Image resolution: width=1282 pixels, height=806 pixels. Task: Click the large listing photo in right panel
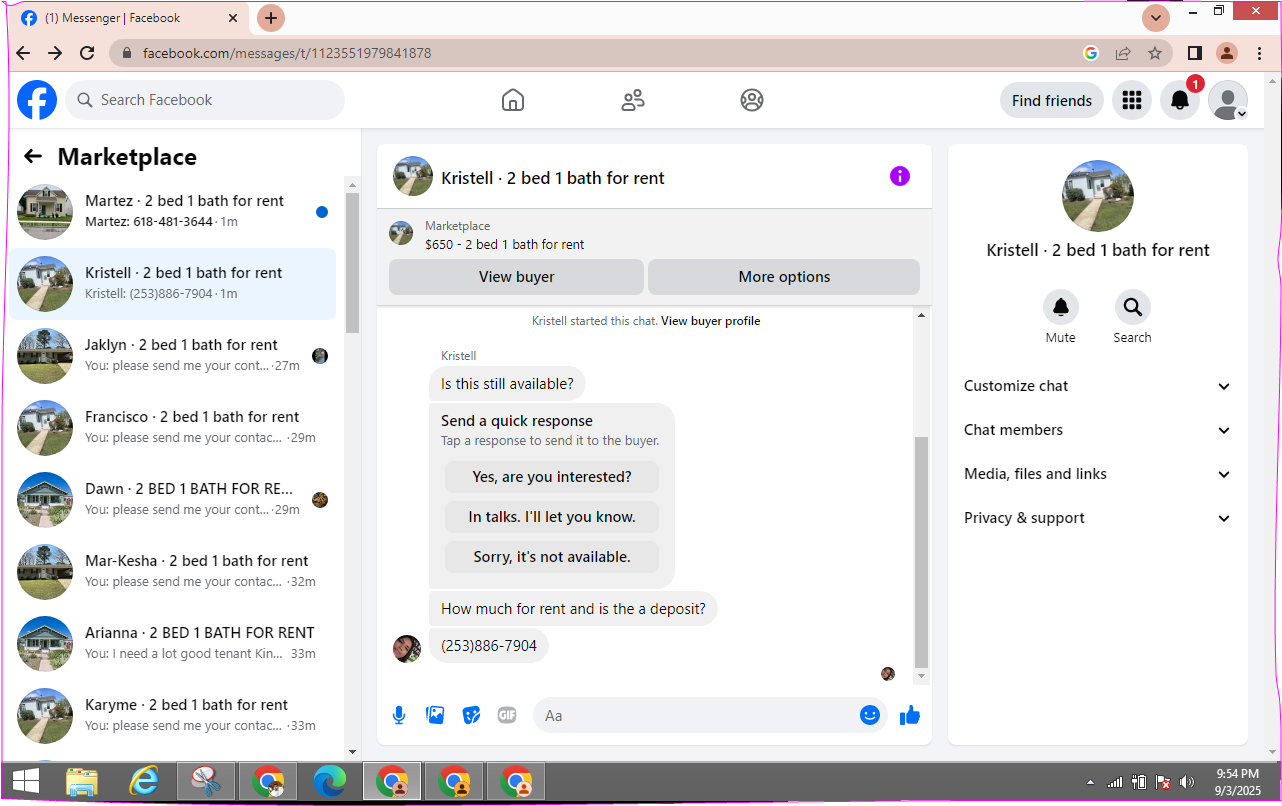click(1098, 196)
